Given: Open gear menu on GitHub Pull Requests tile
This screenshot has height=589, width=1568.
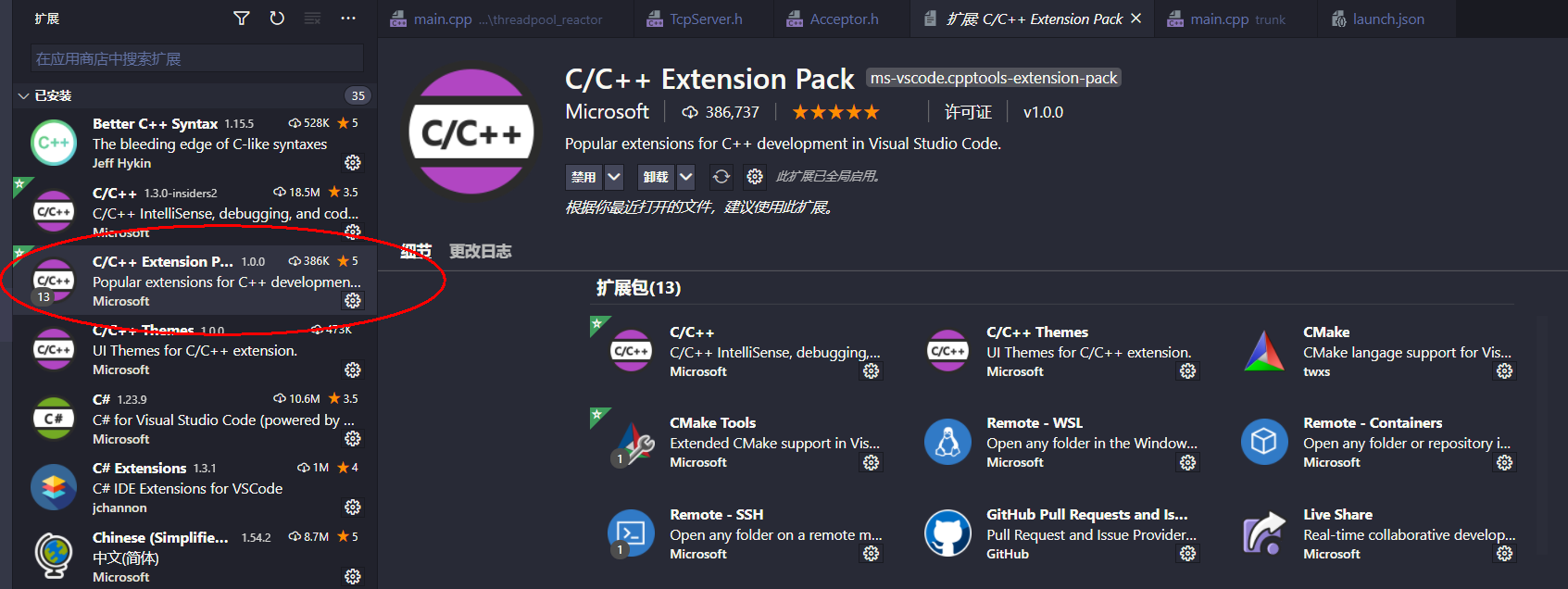Looking at the screenshot, I should [x=1187, y=553].
